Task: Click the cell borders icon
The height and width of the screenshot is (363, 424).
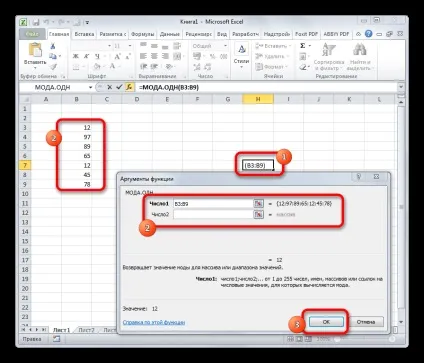Action: click(76, 67)
